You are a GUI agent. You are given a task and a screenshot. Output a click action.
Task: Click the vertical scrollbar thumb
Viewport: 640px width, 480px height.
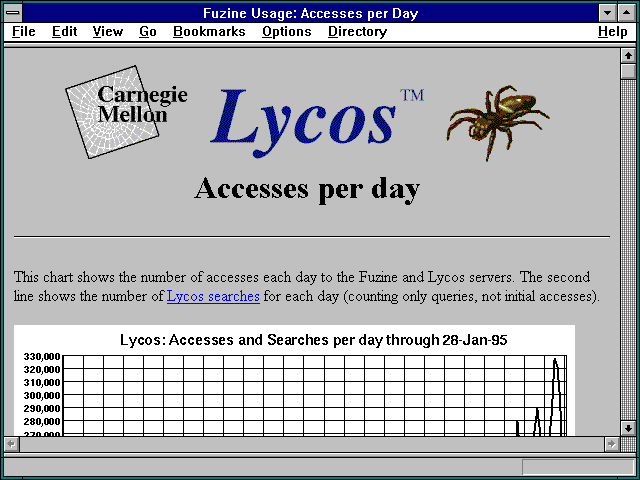628,71
